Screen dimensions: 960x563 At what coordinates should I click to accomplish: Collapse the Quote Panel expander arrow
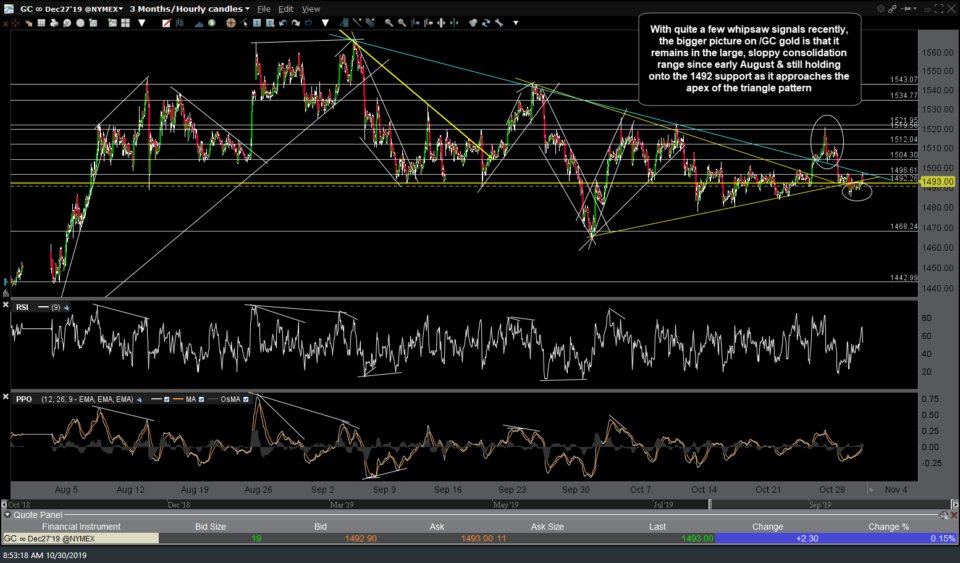5,515
